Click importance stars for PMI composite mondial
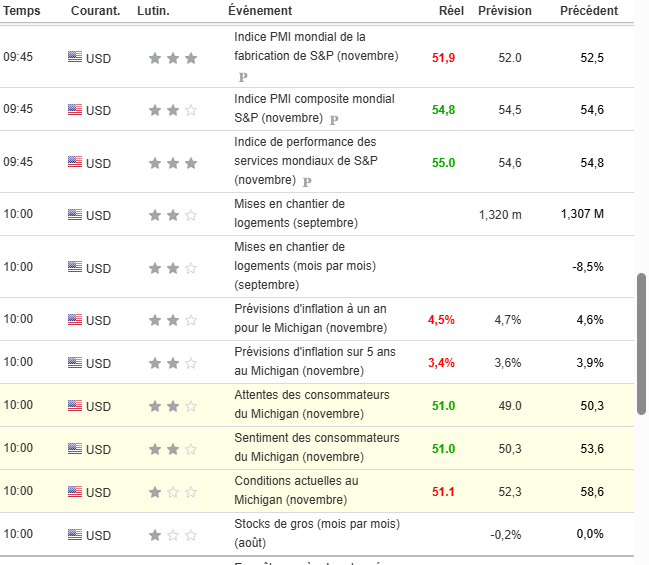Screen dimensions: 649x565 (x=173, y=110)
